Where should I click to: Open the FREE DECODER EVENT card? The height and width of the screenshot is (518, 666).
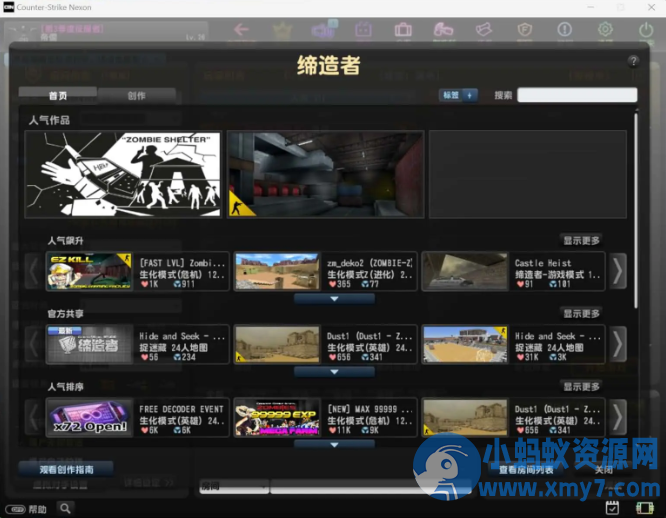coord(138,417)
